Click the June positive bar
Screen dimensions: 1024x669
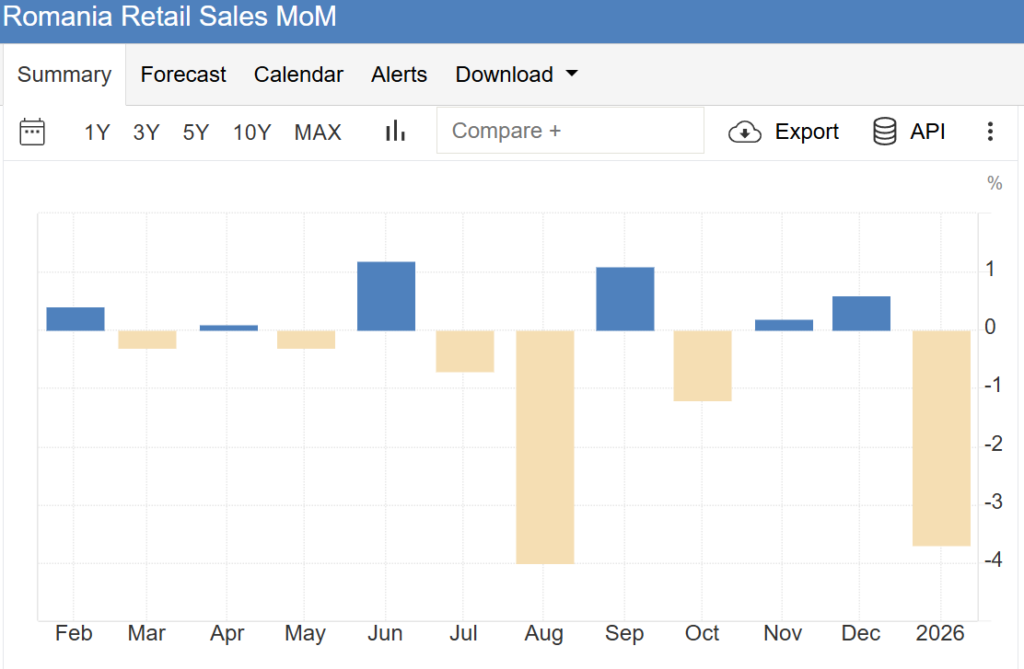click(x=386, y=296)
